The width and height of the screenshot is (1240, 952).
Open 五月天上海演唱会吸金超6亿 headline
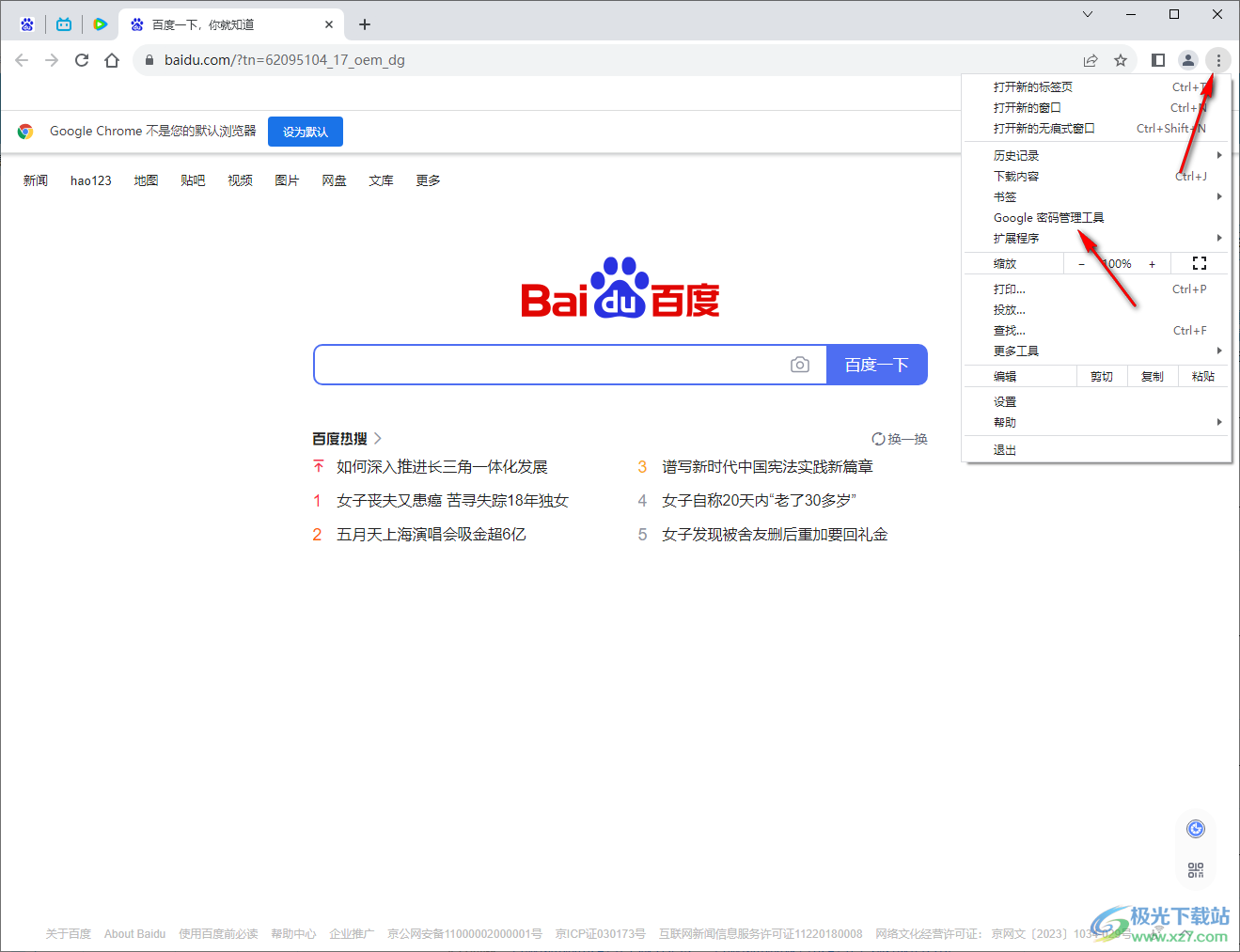tap(432, 535)
